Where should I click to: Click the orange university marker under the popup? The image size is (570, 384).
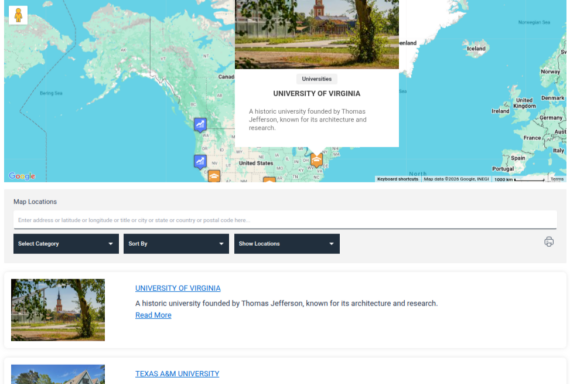point(317,160)
